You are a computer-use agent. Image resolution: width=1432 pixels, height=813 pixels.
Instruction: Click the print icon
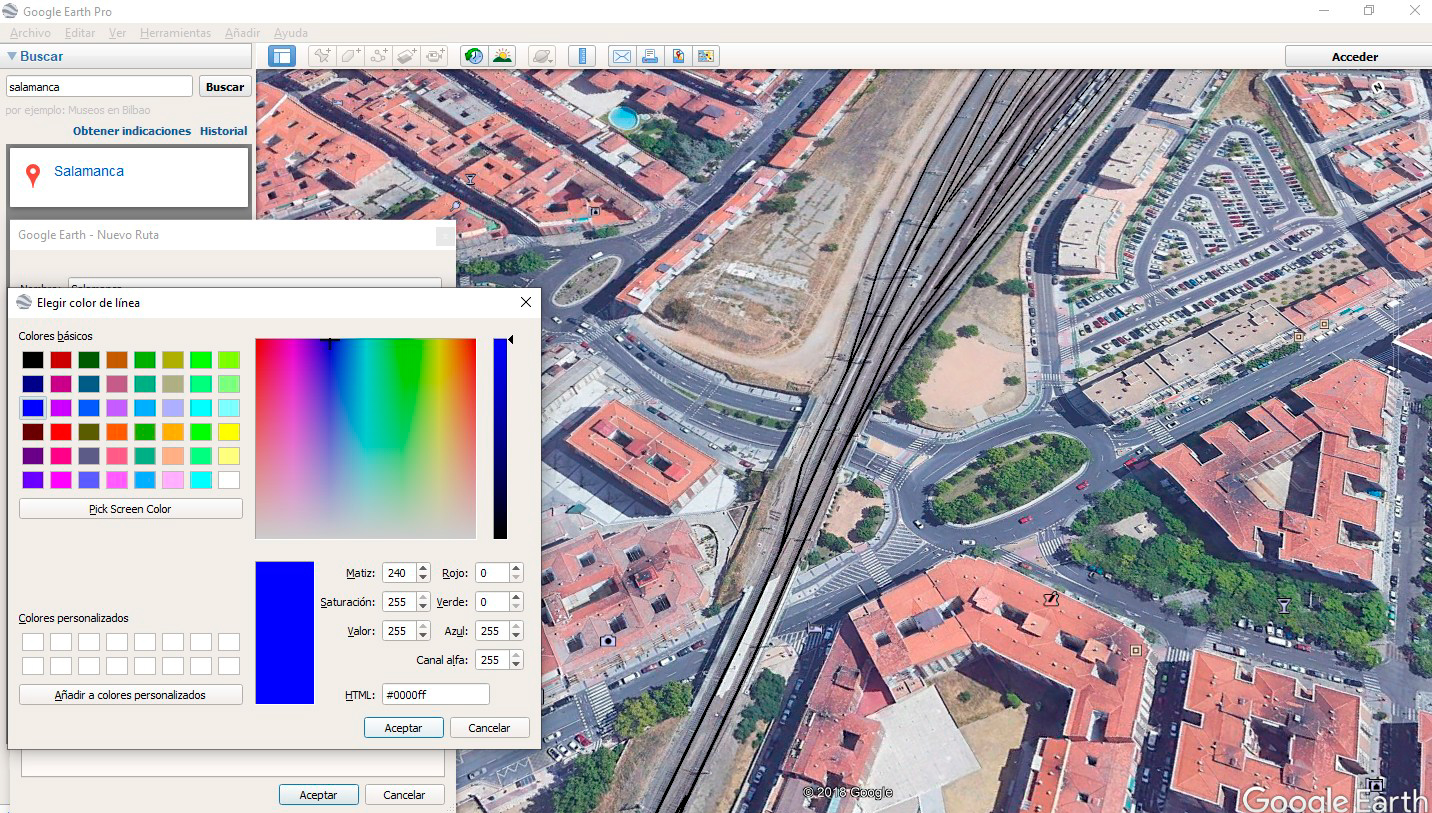[x=650, y=56]
